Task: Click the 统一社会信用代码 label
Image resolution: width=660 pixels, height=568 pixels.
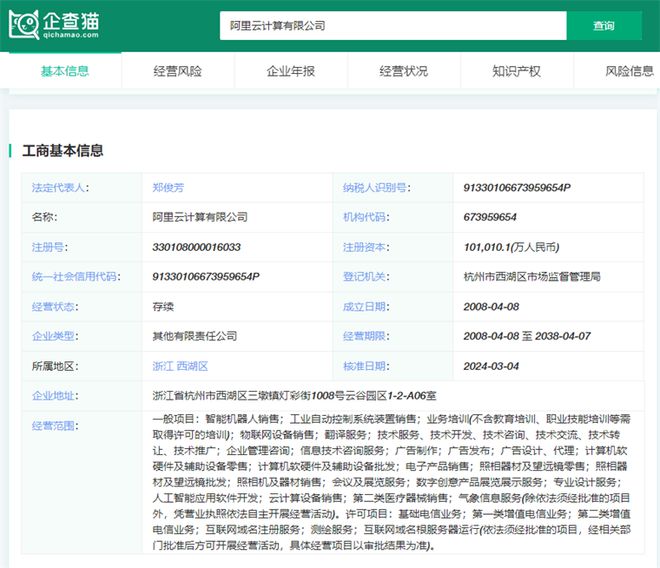Action: pos(76,276)
